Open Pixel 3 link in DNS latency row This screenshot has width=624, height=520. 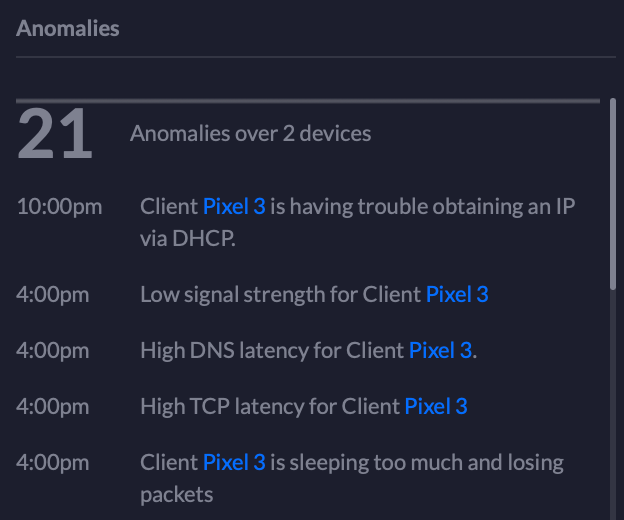(440, 350)
